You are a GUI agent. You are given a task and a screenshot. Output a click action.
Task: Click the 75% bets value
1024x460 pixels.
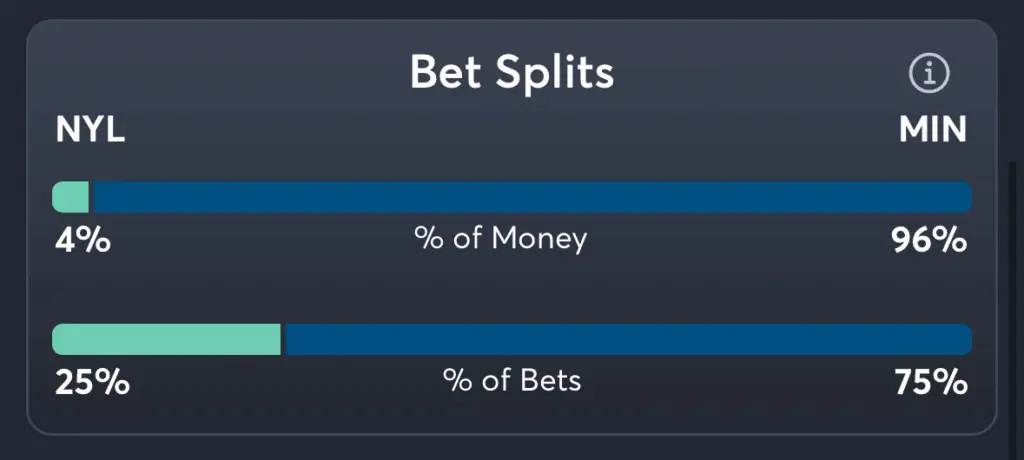pos(931,383)
